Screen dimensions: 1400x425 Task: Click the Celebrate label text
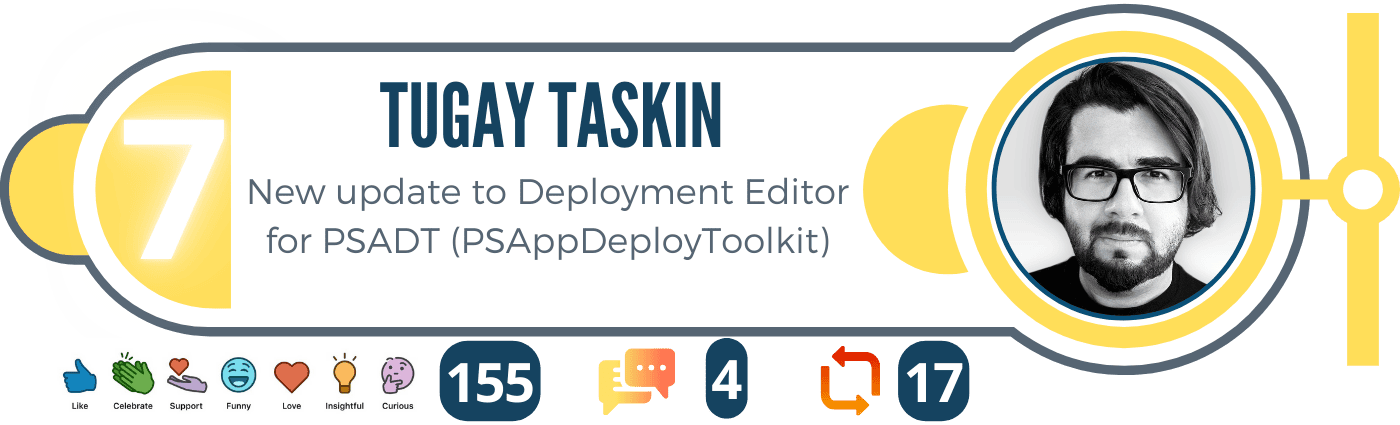[133, 406]
